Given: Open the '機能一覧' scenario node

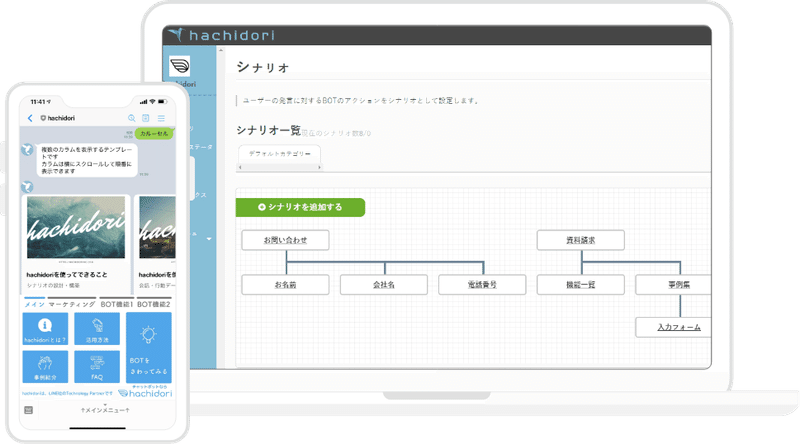Looking at the screenshot, I should point(581,285).
